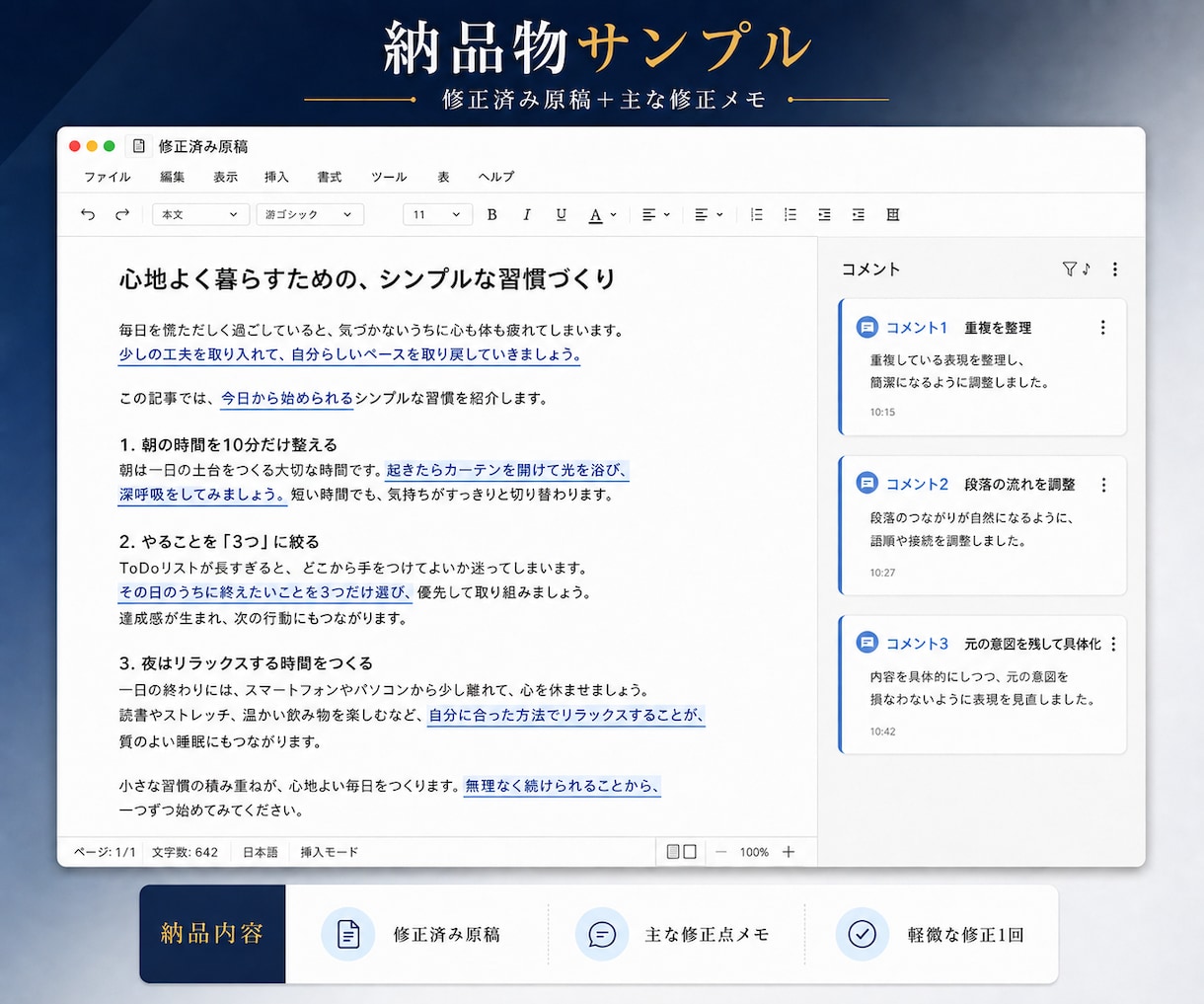
Task: Click highlighted text 無理なく続けられることから、
Action: pos(563,786)
